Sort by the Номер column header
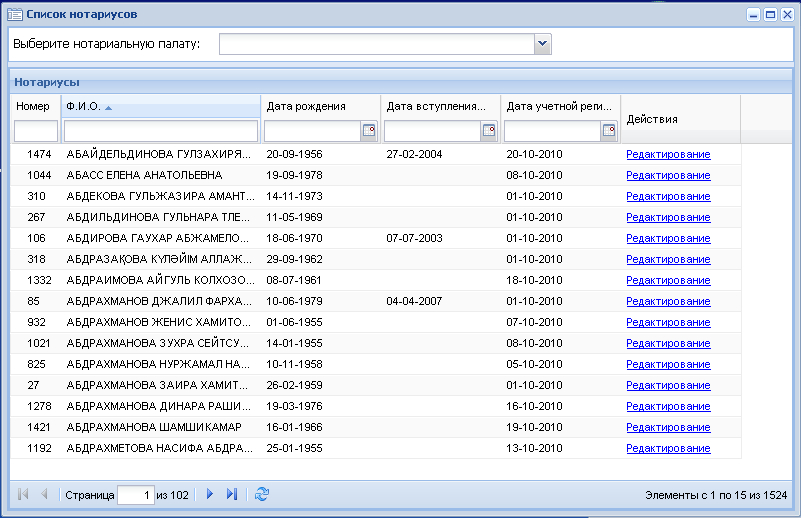This screenshot has width=801, height=518. (x=35, y=106)
